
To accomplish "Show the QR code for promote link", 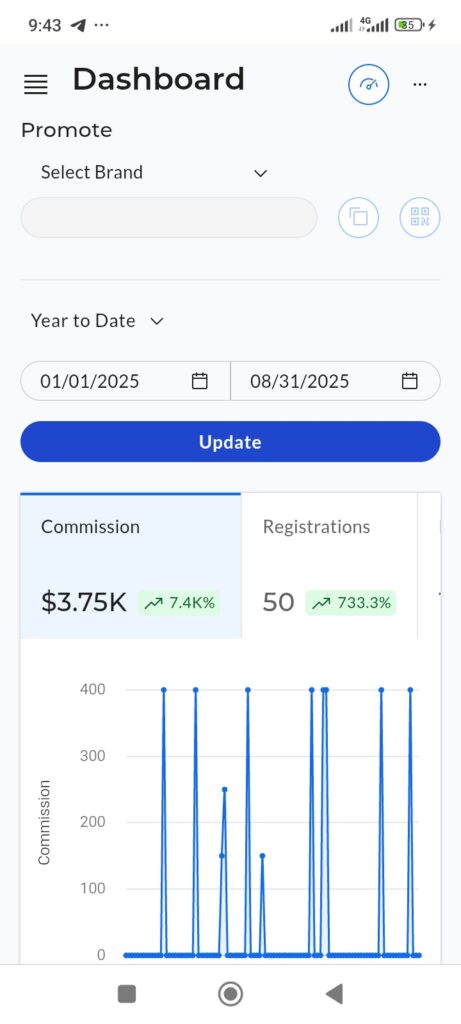I will click(x=420, y=217).
